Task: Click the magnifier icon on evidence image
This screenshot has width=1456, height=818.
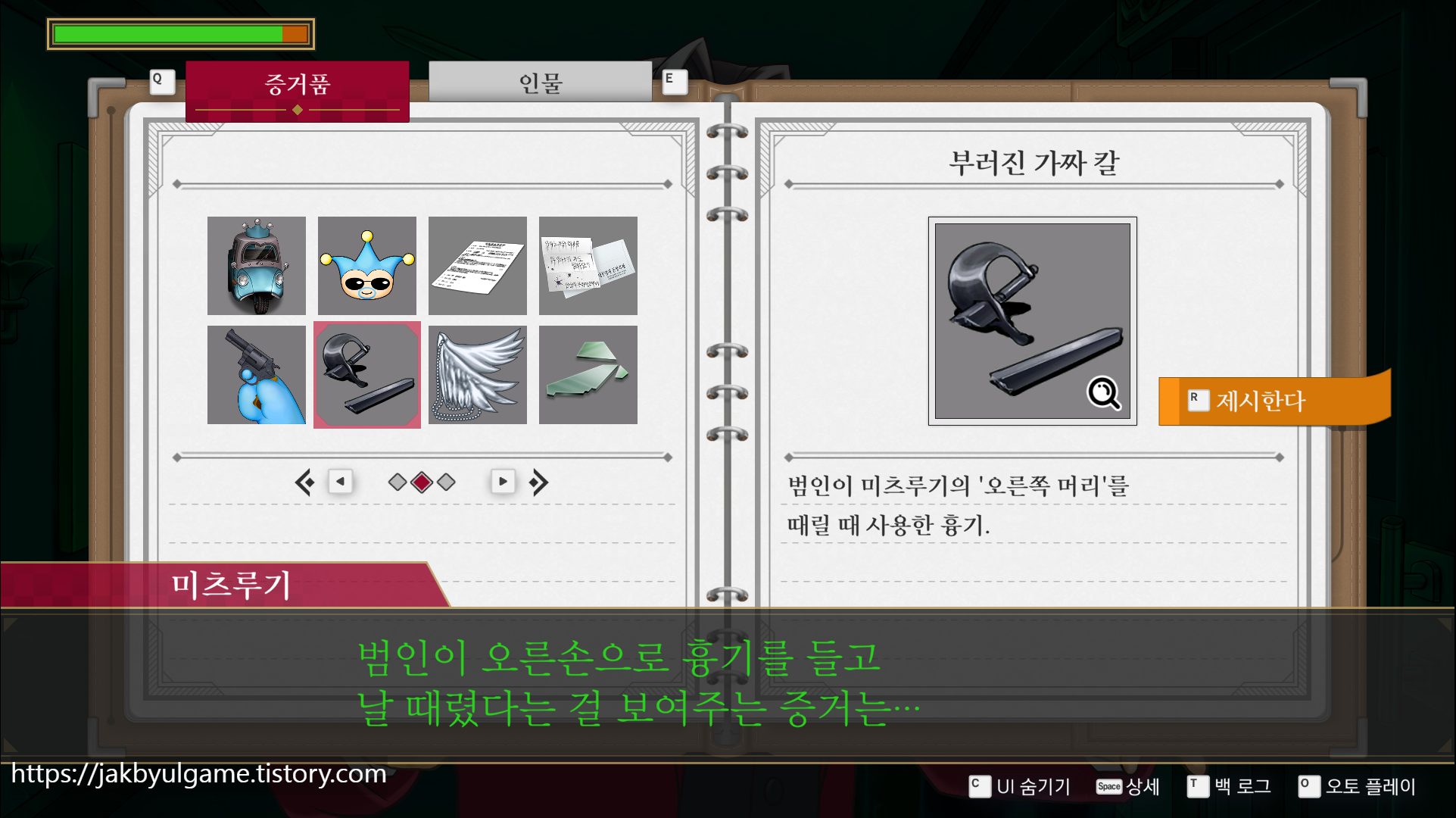Action: (1103, 393)
